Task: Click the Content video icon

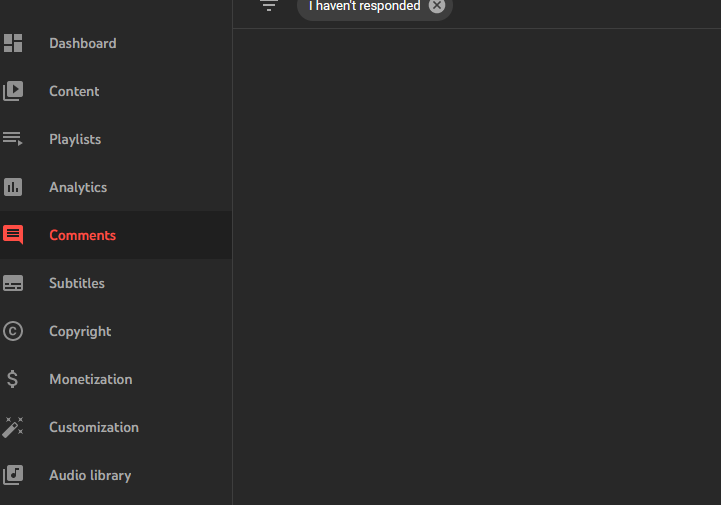Action: [x=13, y=91]
